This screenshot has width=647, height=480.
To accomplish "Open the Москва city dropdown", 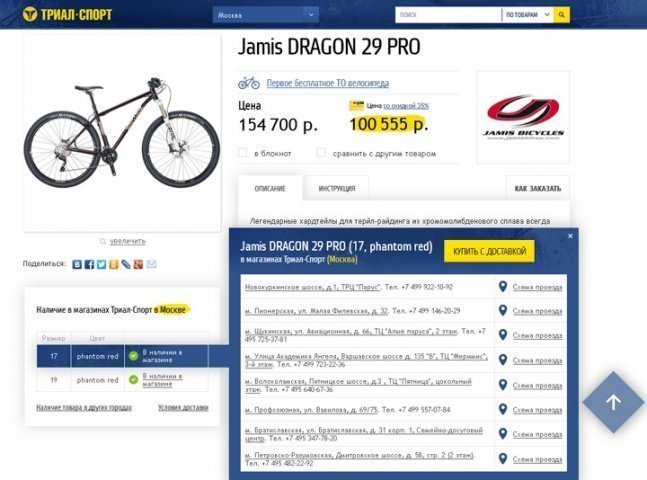I will coord(266,15).
